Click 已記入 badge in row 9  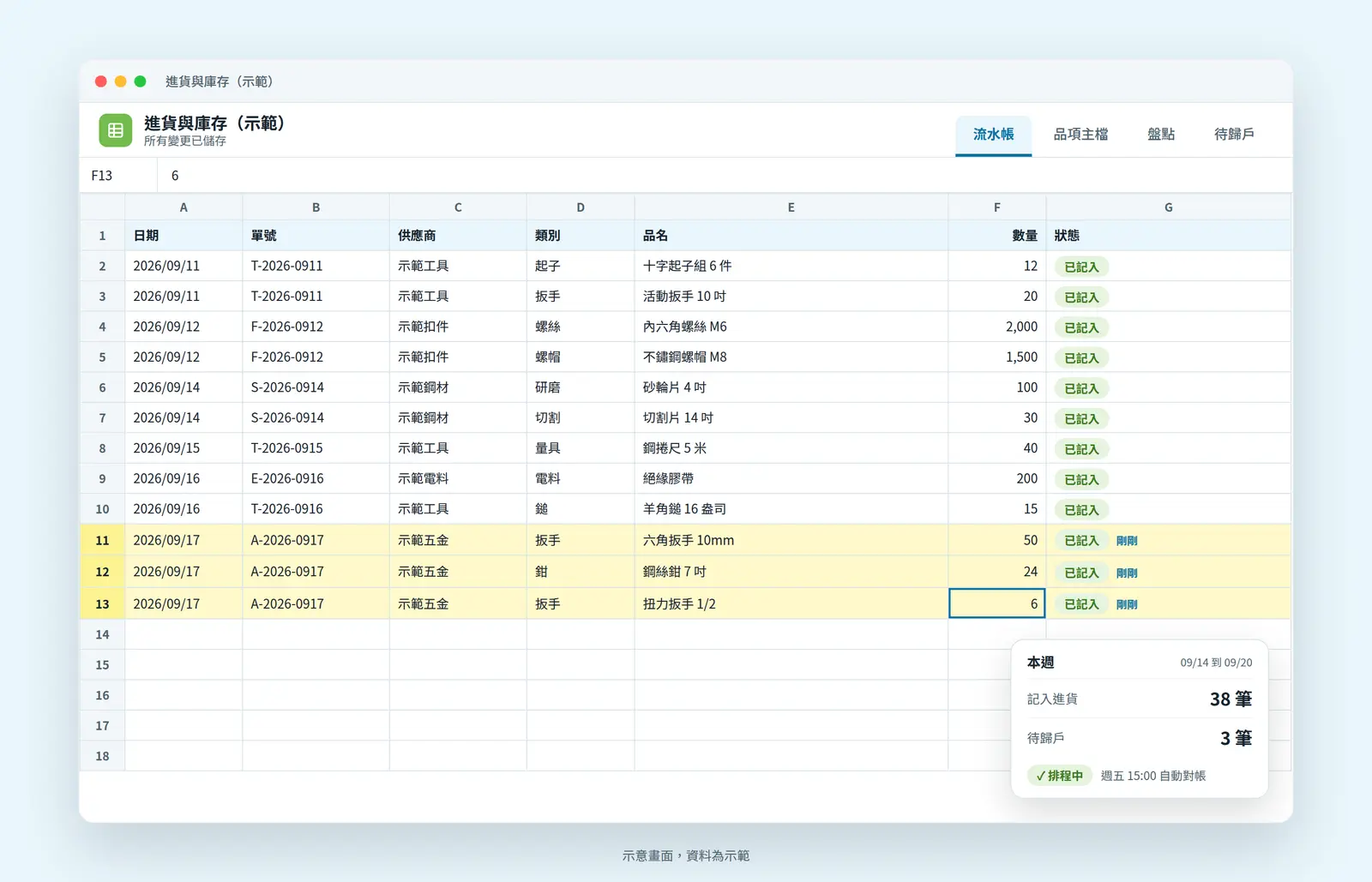pos(1081,479)
